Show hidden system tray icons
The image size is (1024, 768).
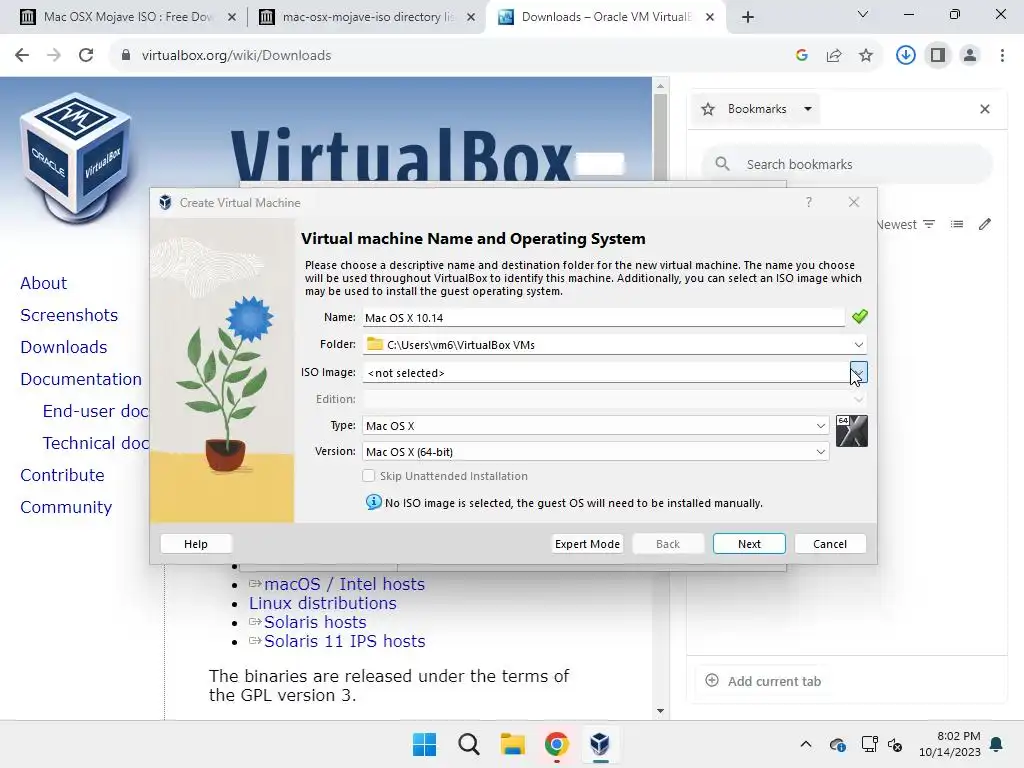coord(806,744)
